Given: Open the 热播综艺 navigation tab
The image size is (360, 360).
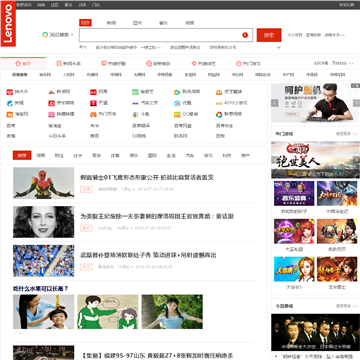Looking at the screenshot, I should (203, 63).
